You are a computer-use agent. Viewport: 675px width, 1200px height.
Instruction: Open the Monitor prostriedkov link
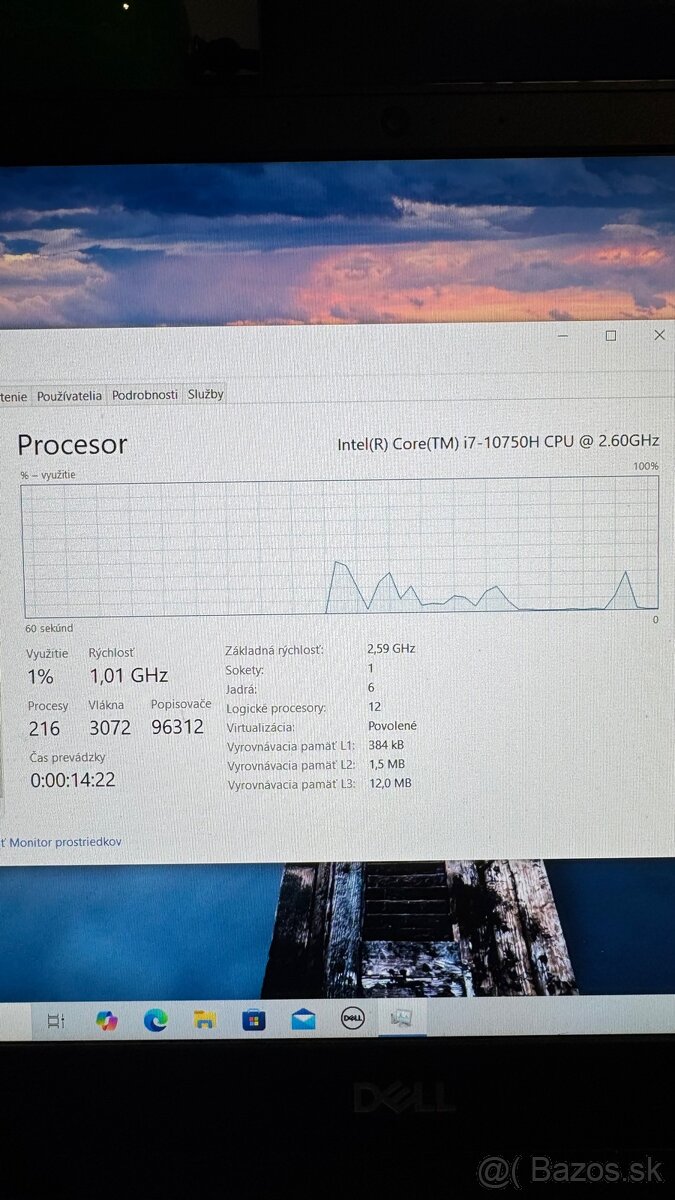coord(66,842)
